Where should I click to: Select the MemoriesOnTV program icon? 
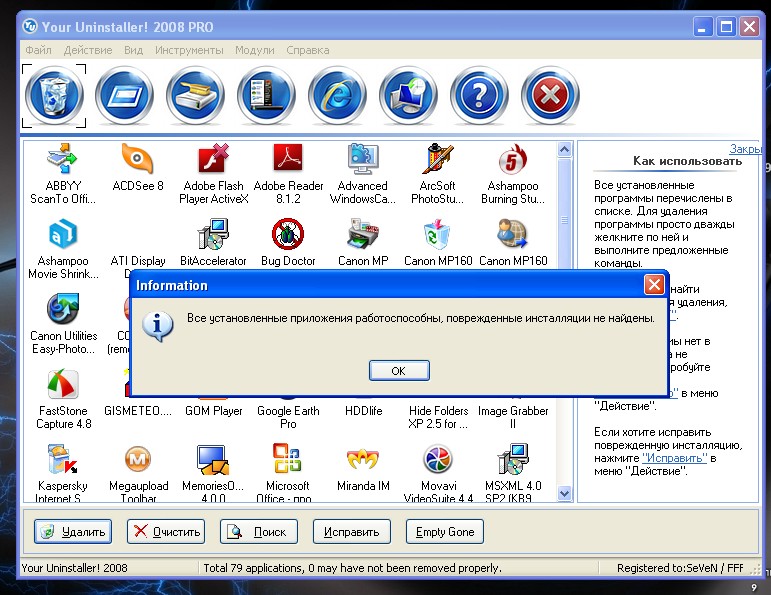(213, 459)
